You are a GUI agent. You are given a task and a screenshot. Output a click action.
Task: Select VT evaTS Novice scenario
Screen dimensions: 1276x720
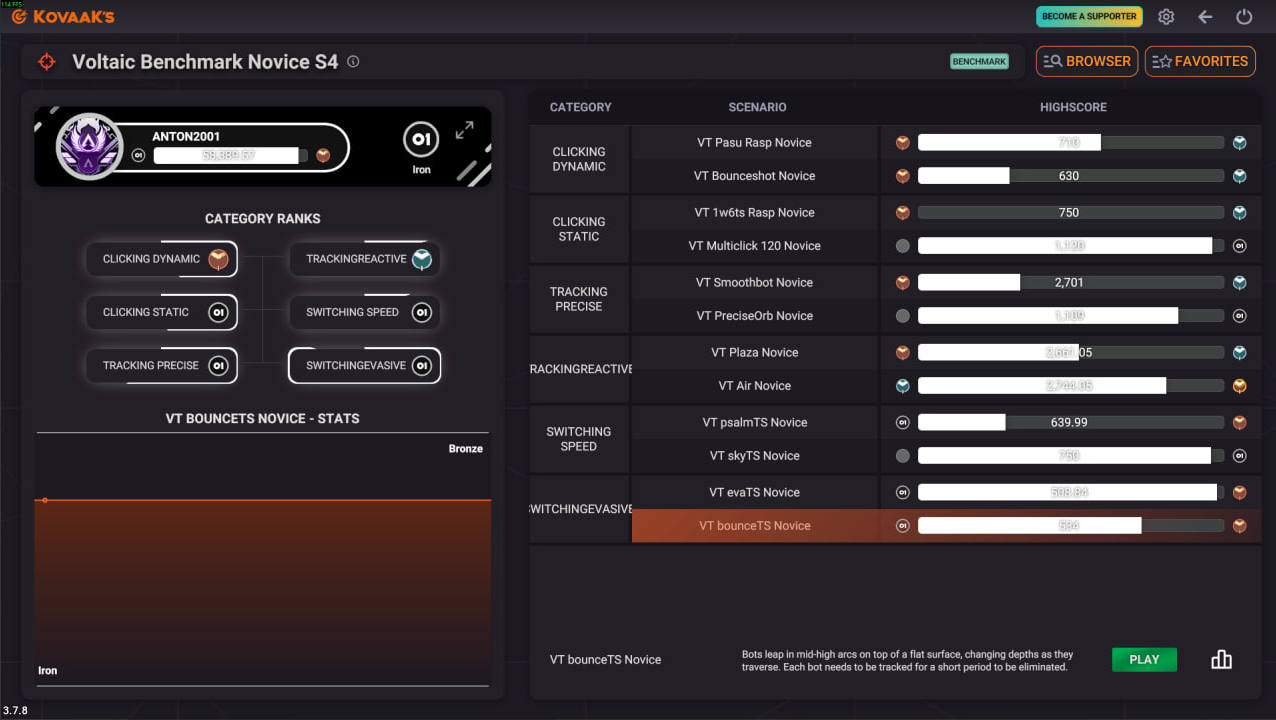point(755,493)
